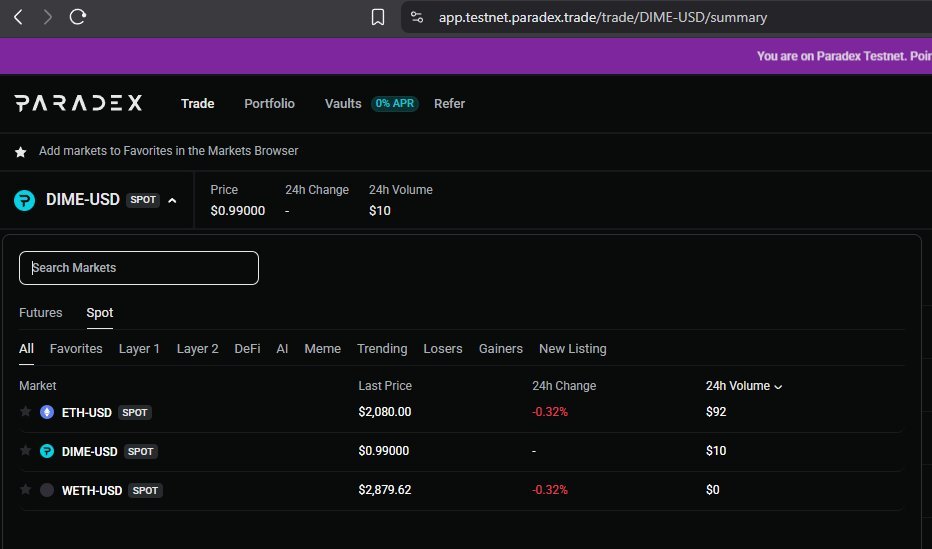Filter markets by AI
Viewport: 932px width, 549px height.
[x=282, y=349]
